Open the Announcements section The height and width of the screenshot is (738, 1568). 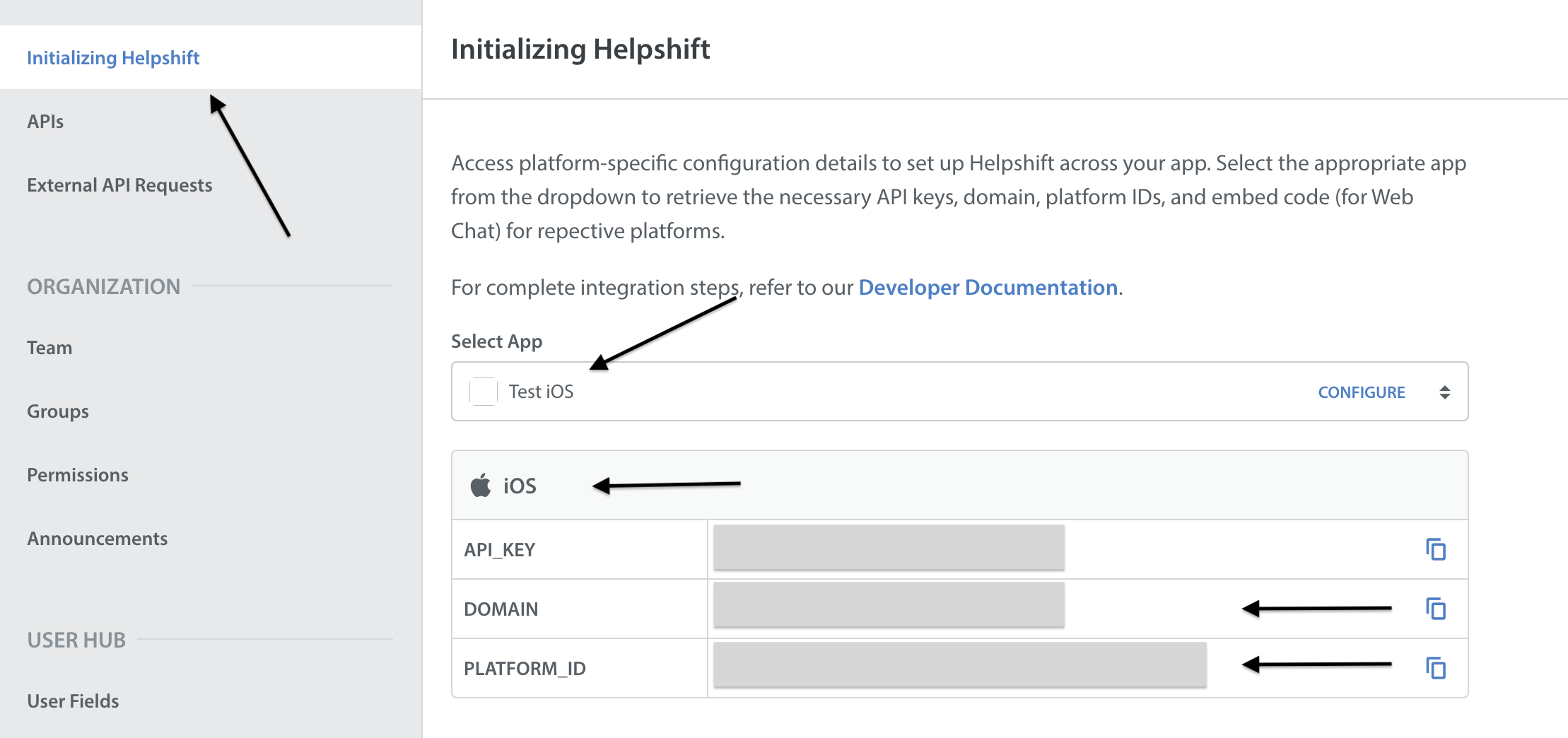(98, 539)
